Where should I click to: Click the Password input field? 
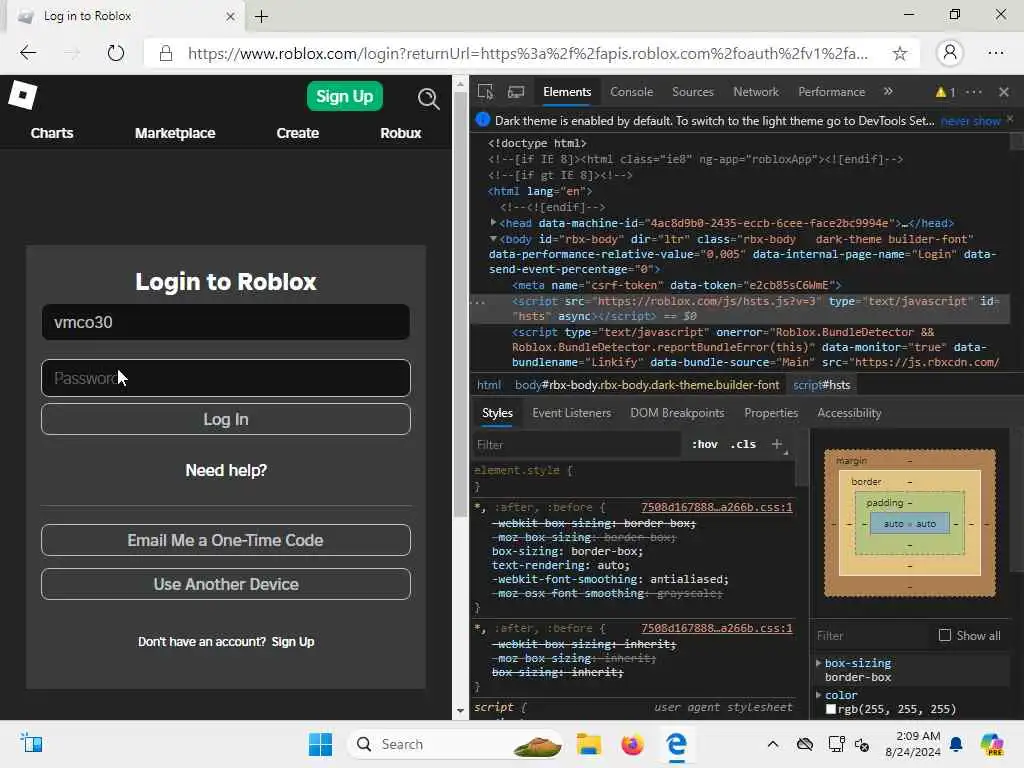(226, 378)
